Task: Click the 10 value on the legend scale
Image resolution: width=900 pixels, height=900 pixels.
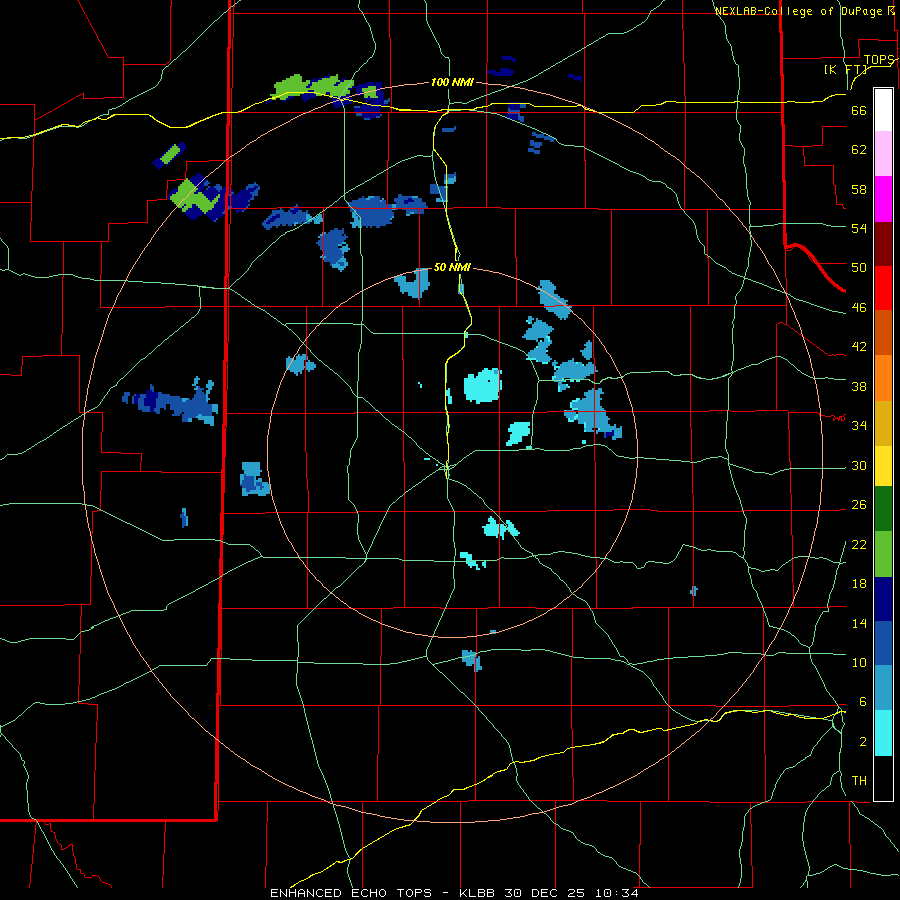Action: pyautogui.click(x=859, y=662)
